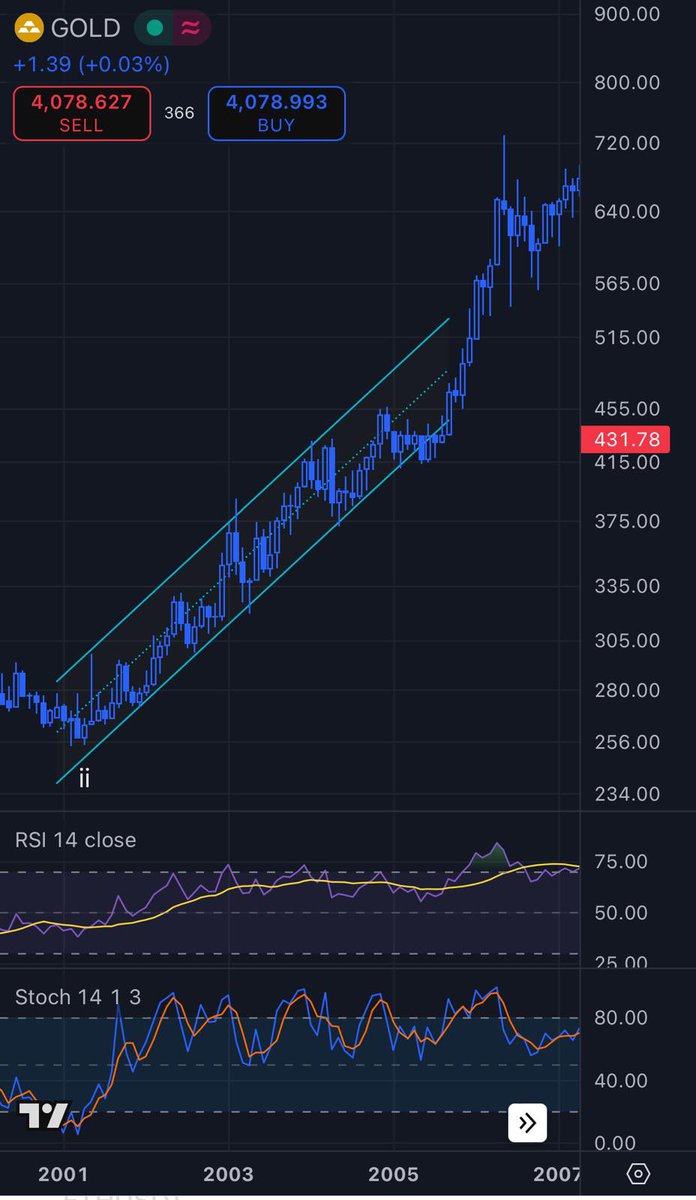This screenshot has width=696, height=1200.
Task: Tap the RSI 50.00 axis level
Action: (x=620, y=912)
